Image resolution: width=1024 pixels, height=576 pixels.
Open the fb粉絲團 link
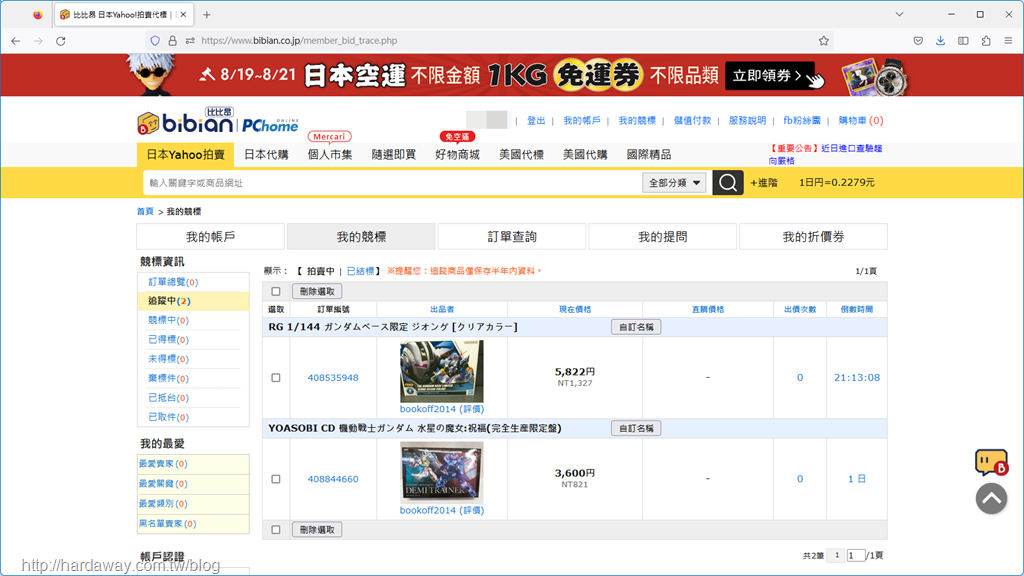pos(802,121)
